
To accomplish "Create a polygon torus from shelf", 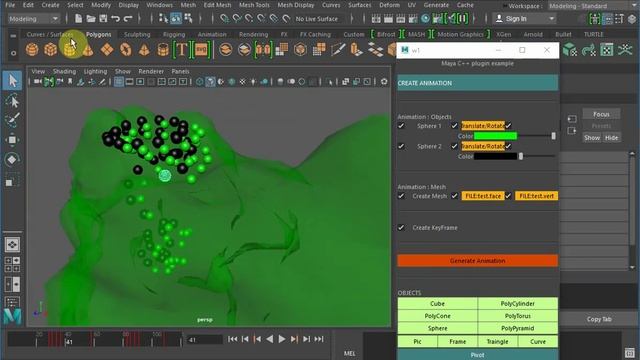I will pos(126,50).
